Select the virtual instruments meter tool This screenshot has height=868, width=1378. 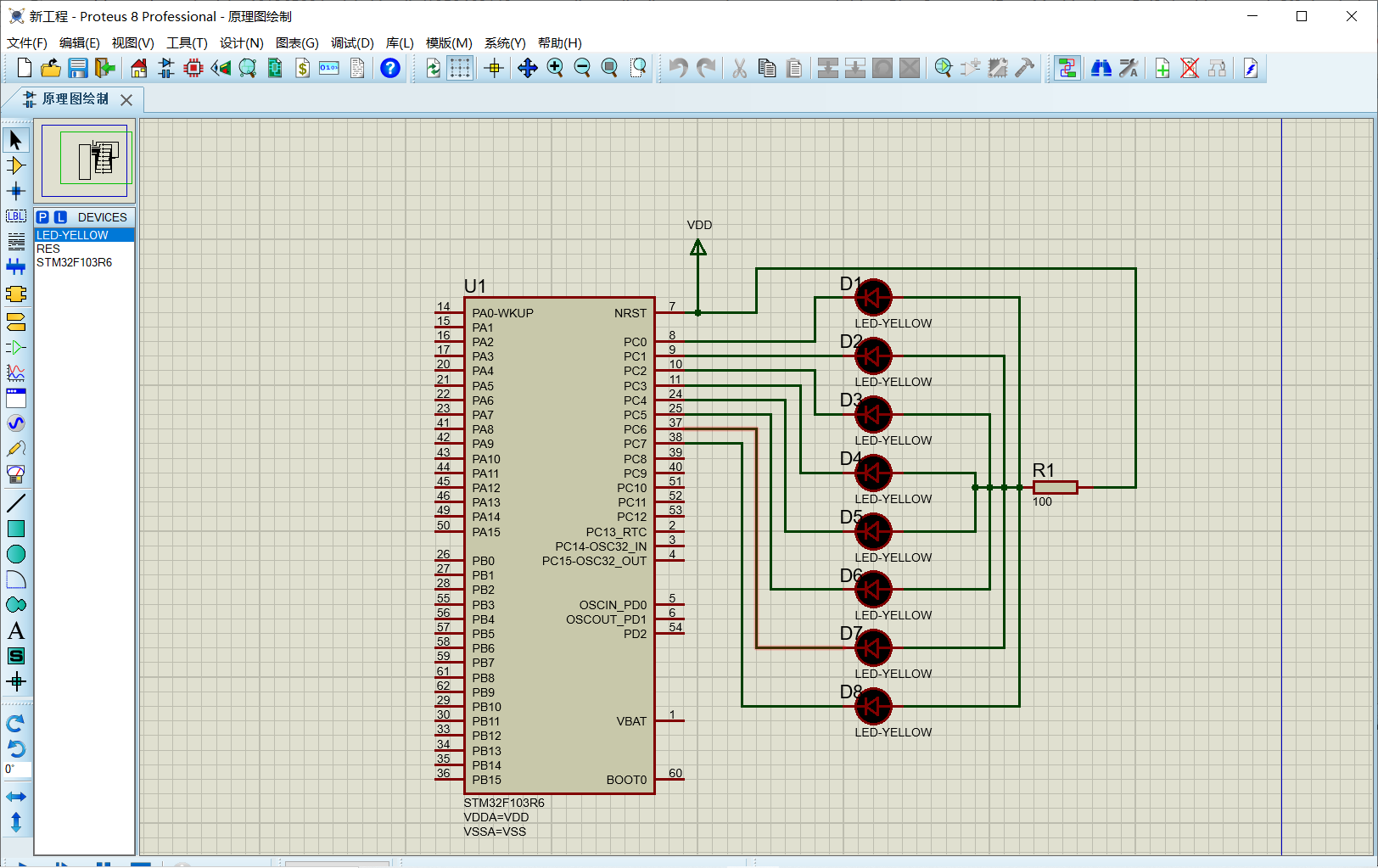[16, 473]
